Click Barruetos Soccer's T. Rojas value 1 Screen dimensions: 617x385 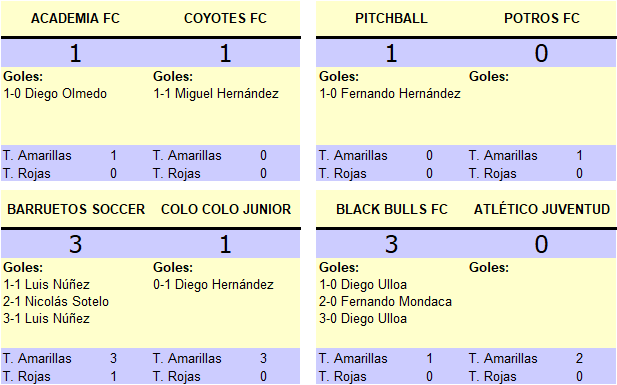pos(114,376)
